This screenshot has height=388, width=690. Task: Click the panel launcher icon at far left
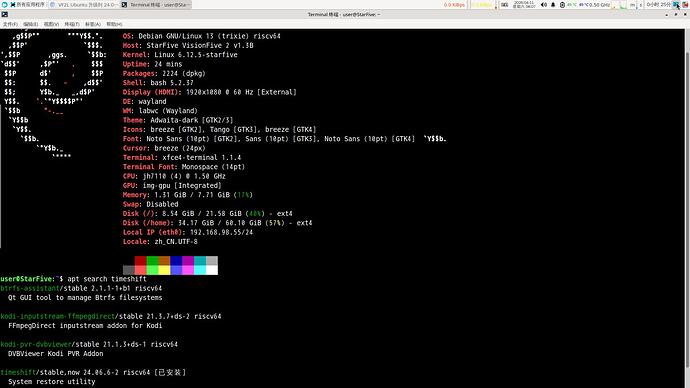[x=4, y=4]
